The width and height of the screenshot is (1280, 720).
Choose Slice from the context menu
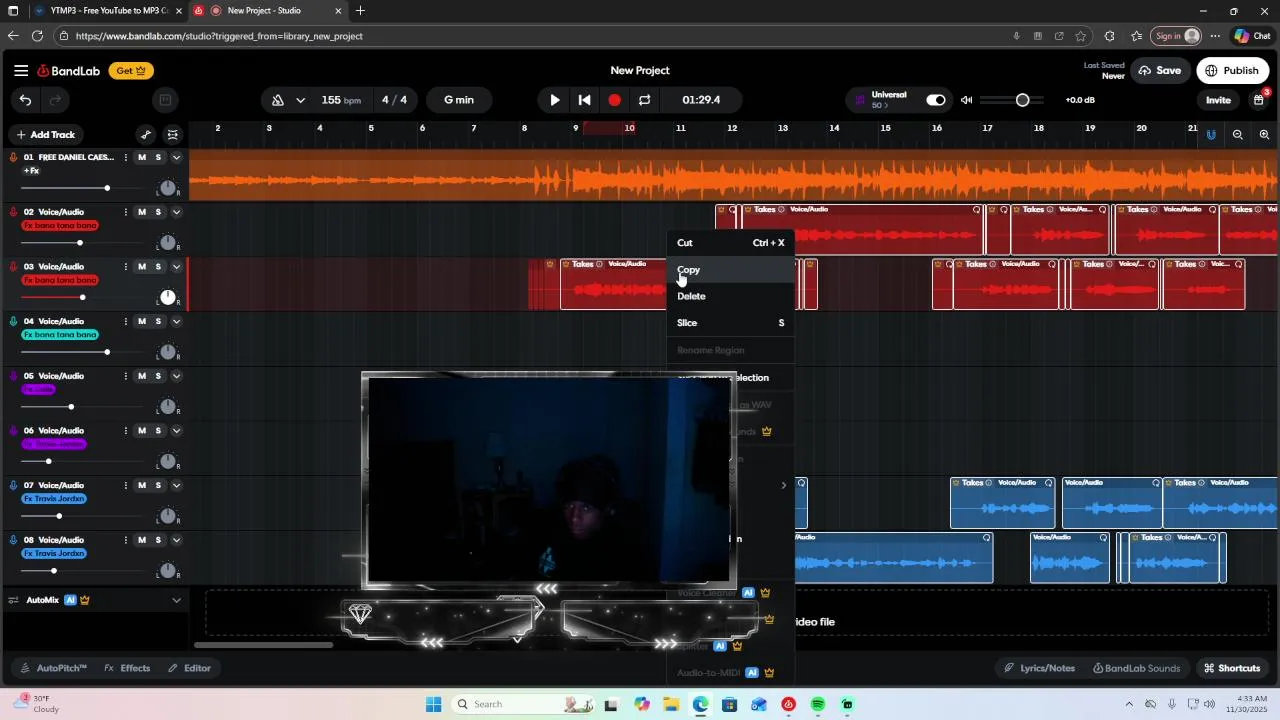pos(731,323)
